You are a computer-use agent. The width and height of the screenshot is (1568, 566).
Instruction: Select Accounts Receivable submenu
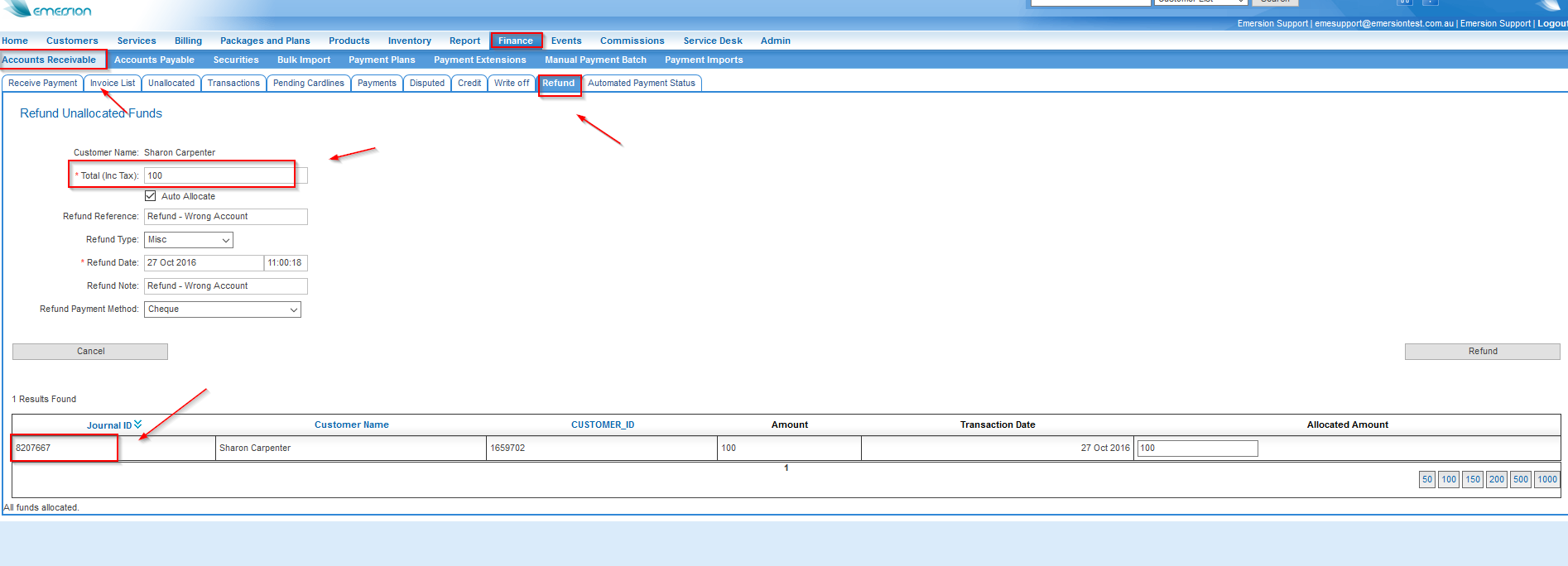(x=49, y=60)
